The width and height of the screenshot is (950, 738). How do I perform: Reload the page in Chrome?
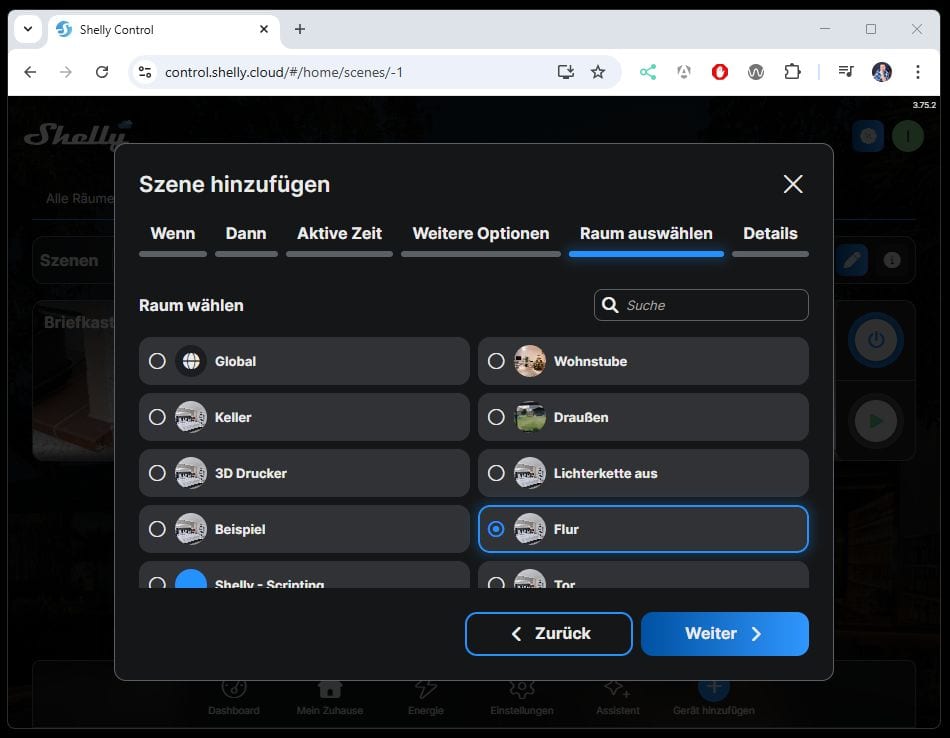click(x=102, y=72)
